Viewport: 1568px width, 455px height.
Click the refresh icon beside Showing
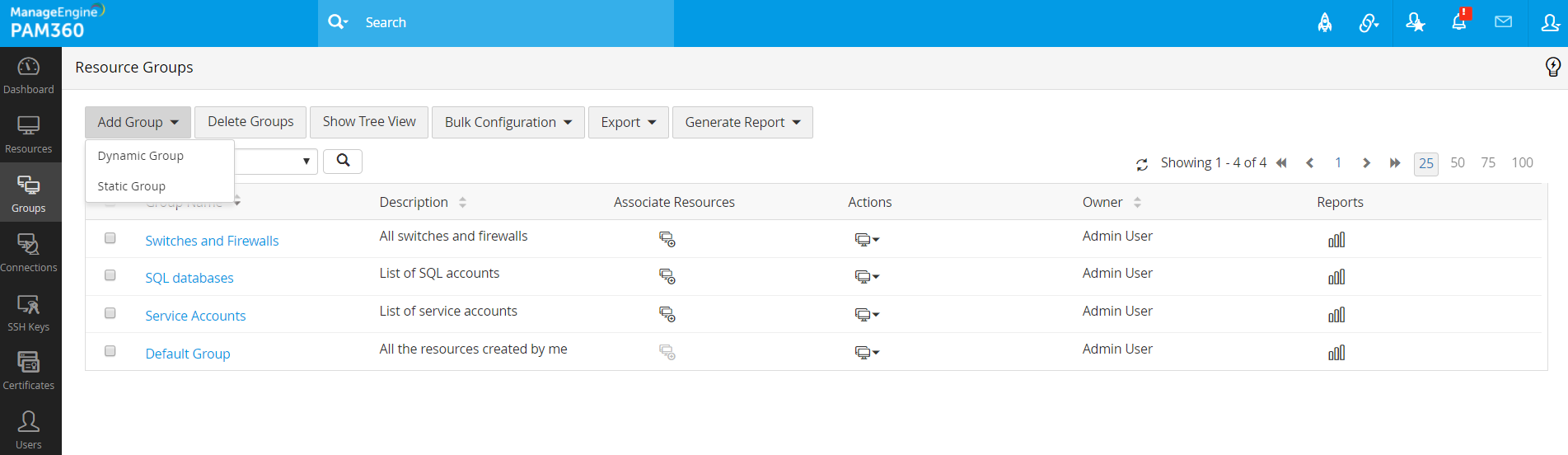(x=1141, y=164)
